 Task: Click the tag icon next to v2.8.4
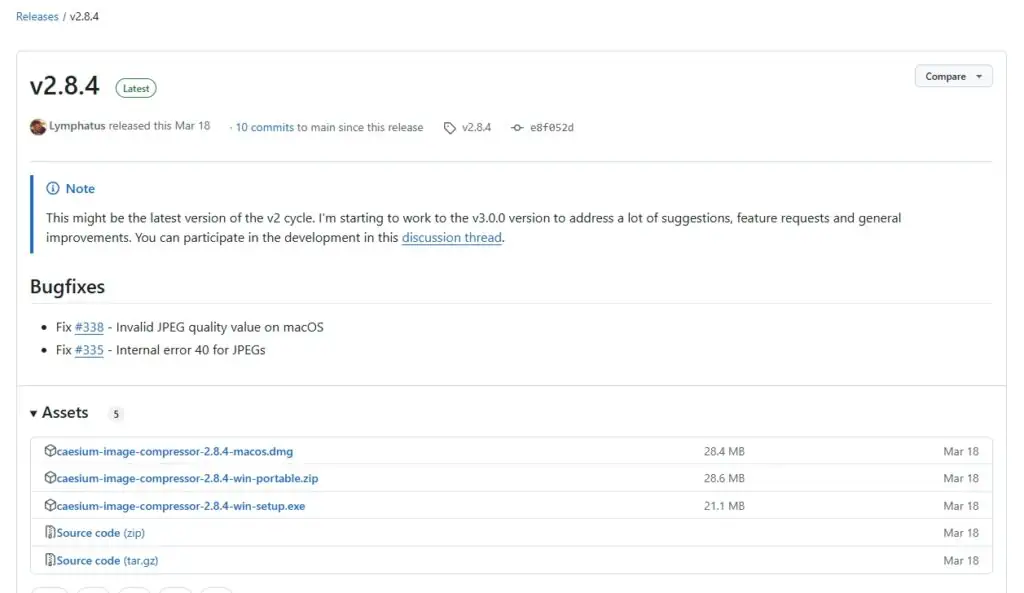450,128
